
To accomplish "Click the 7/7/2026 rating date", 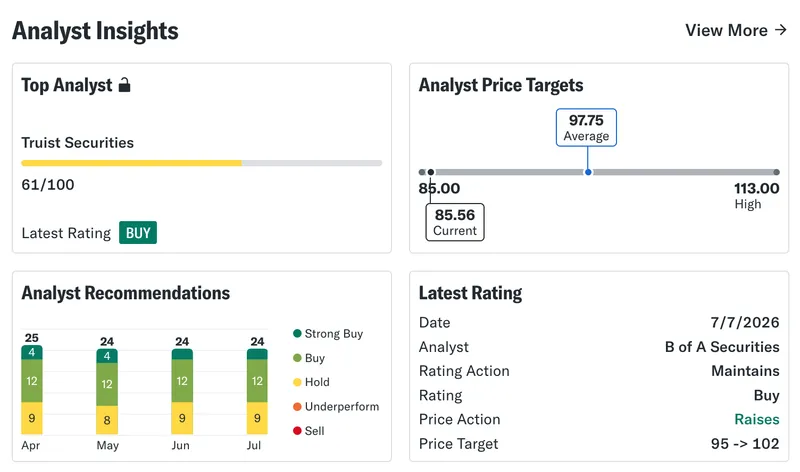I will pyautogui.click(x=745, y=322).
